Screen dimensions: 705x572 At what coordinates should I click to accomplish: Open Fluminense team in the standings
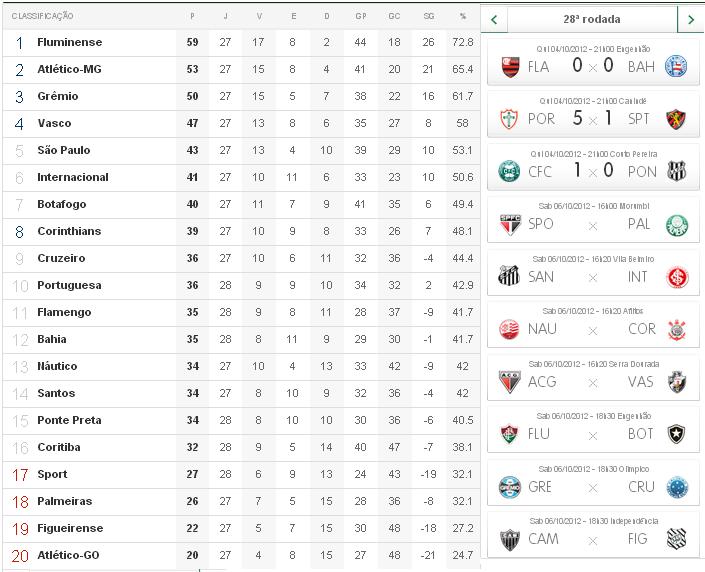click(69, 43)
